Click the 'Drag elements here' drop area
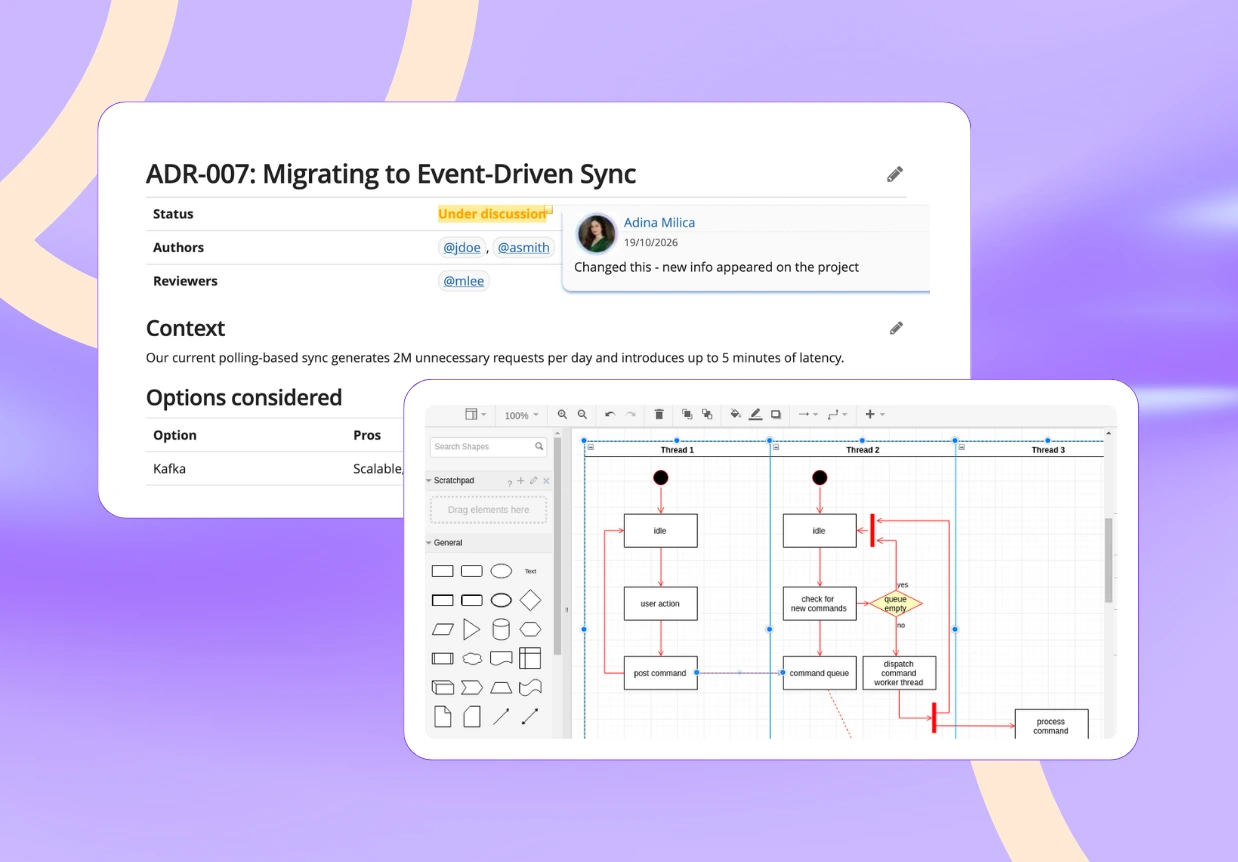1238x862 pixels. point(489,510)
